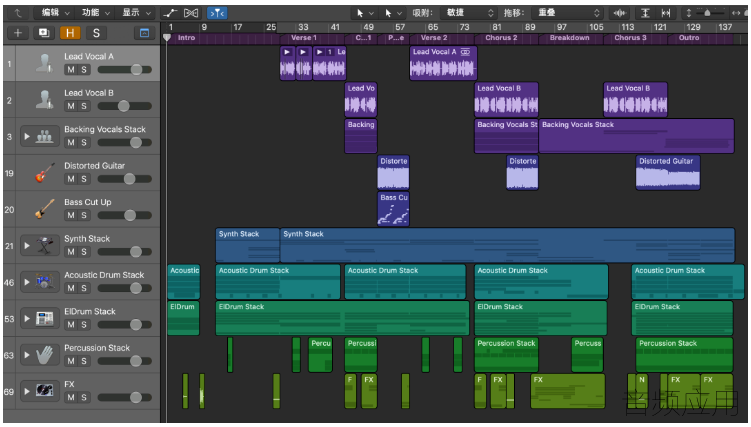
Task: Click the Distorted Guitar red guitar icon
Action: 45,172
